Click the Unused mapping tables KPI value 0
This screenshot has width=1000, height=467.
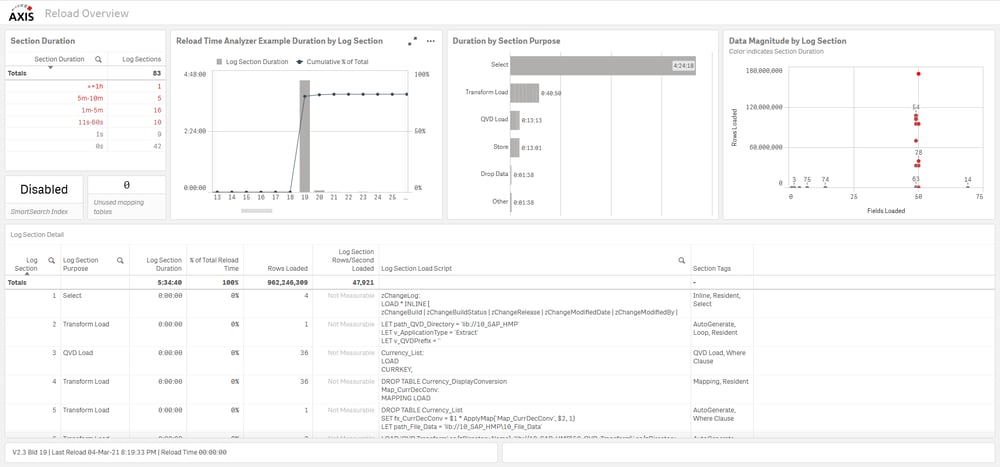[126, 185]
